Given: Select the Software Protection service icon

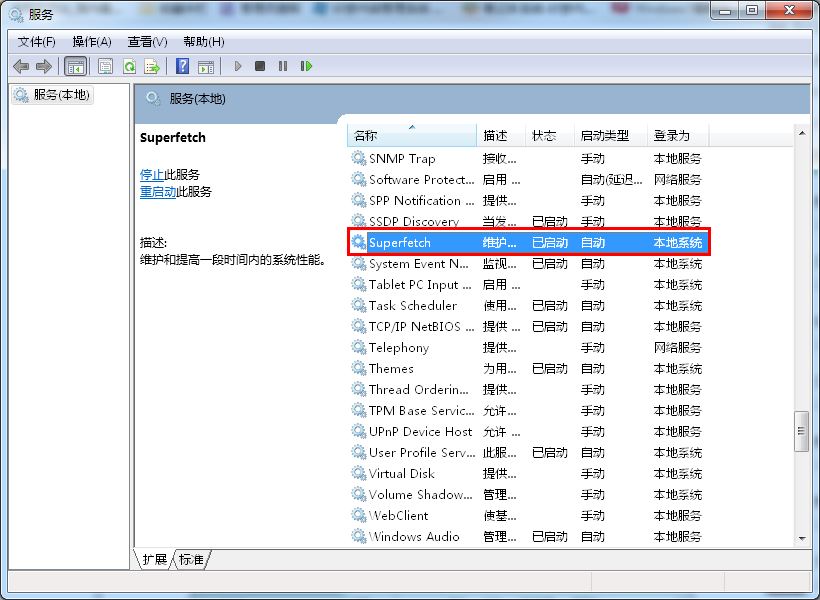Looking at the screenshot, I should pyautogui.click(x=358, y=179).
